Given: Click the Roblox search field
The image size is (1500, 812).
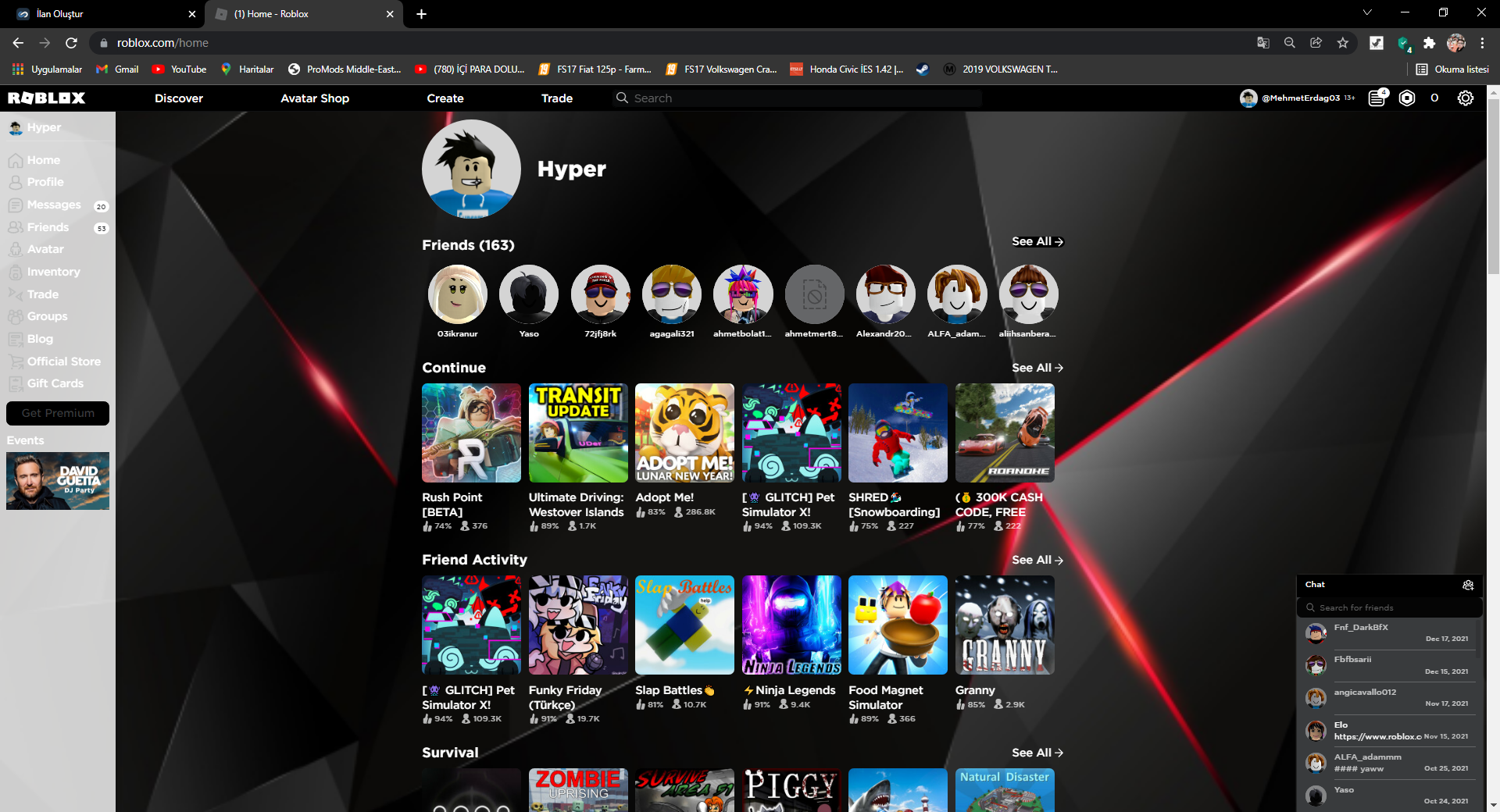Looking at the screenshot, I should point(798,98).
